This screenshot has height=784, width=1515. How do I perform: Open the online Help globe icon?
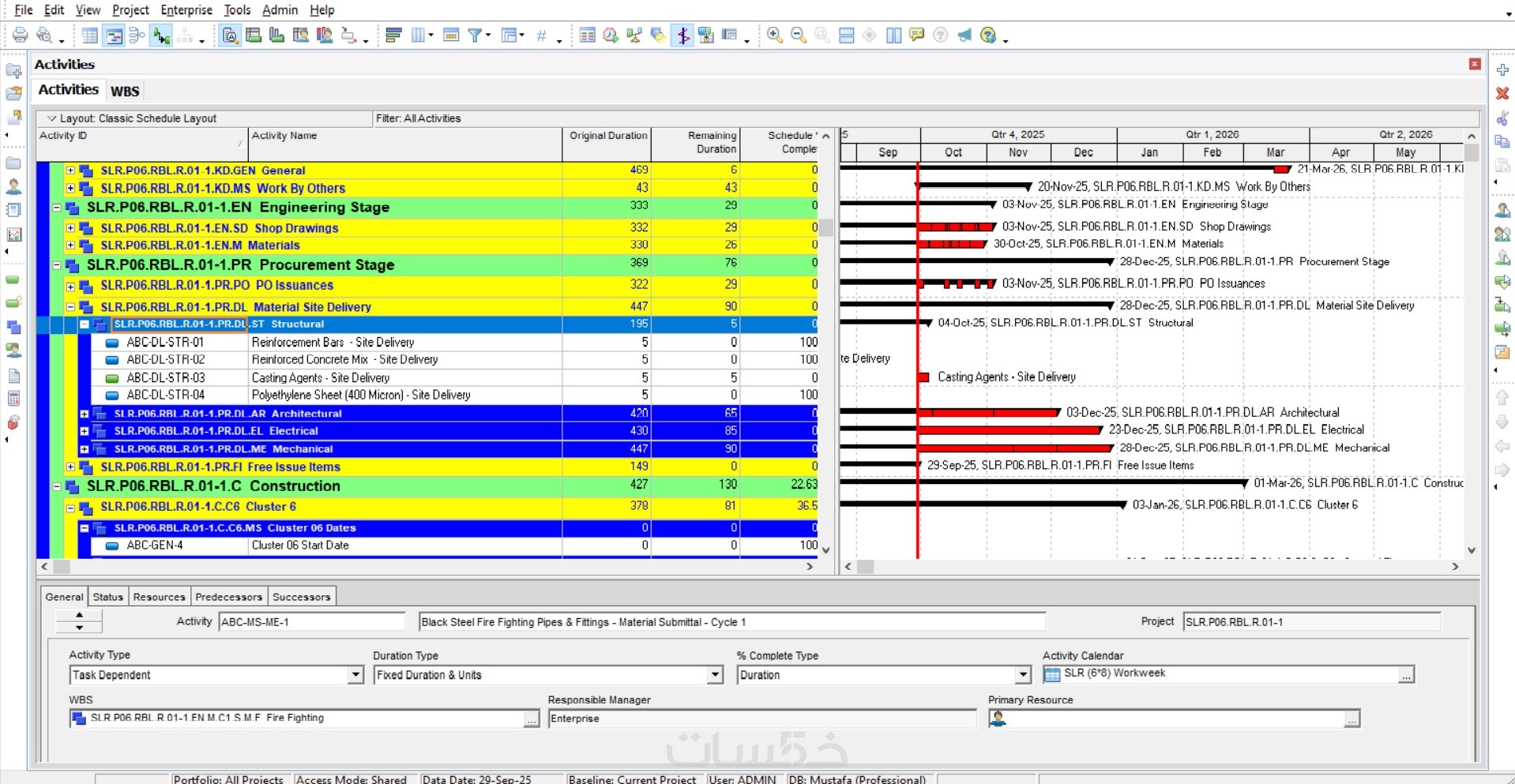pyautogui.click(x=988, y=36)
